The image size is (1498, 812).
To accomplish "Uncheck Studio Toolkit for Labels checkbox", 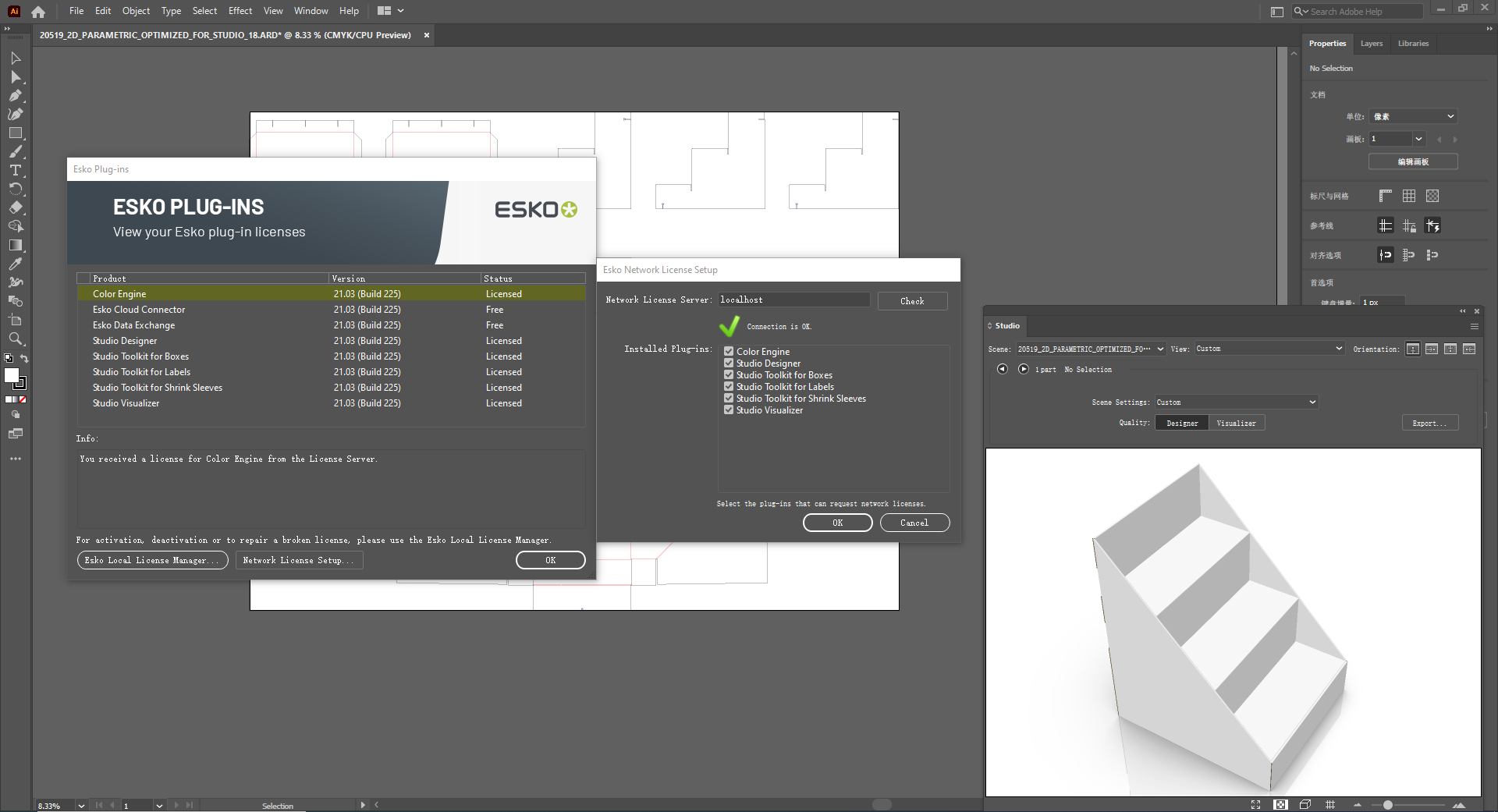I will [x=729, y=386].
